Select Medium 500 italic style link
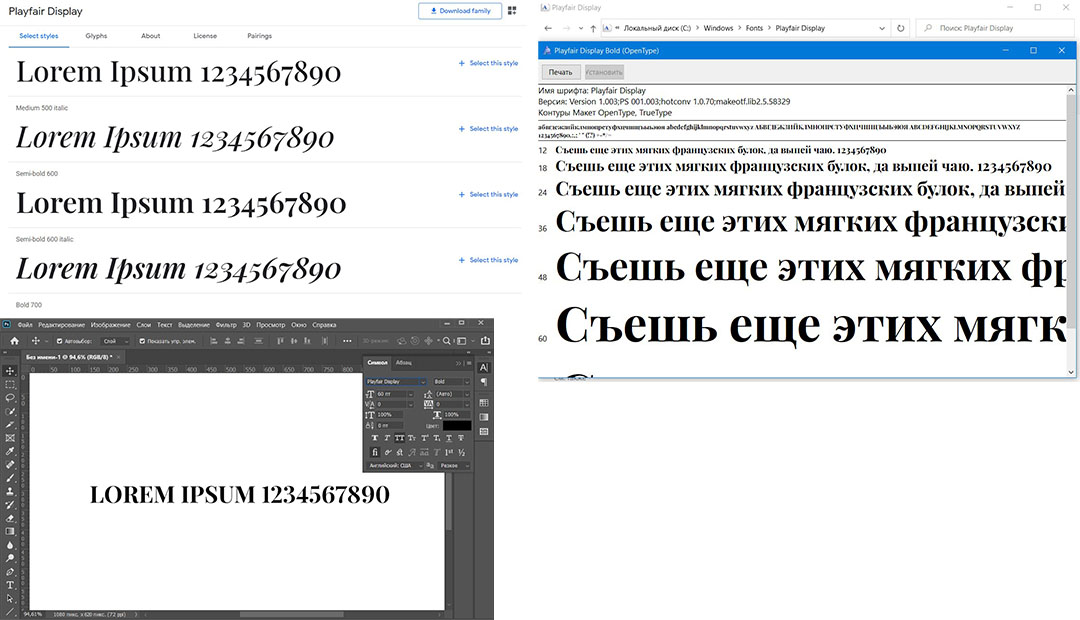The width and height of the screenshot is (1080, 620). [x=488, y=129]
